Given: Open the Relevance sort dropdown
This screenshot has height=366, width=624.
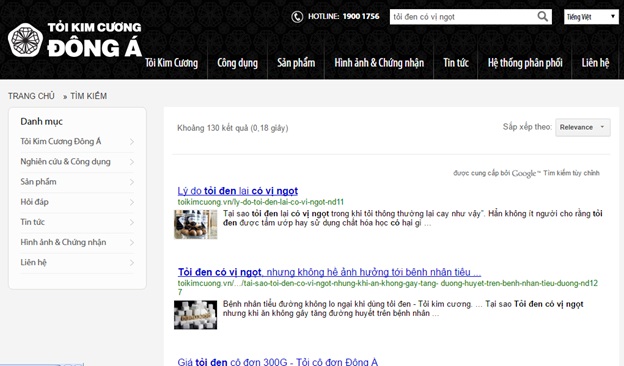Looking at the screenshot, I should pyautogui.click(x=583, y=127).
